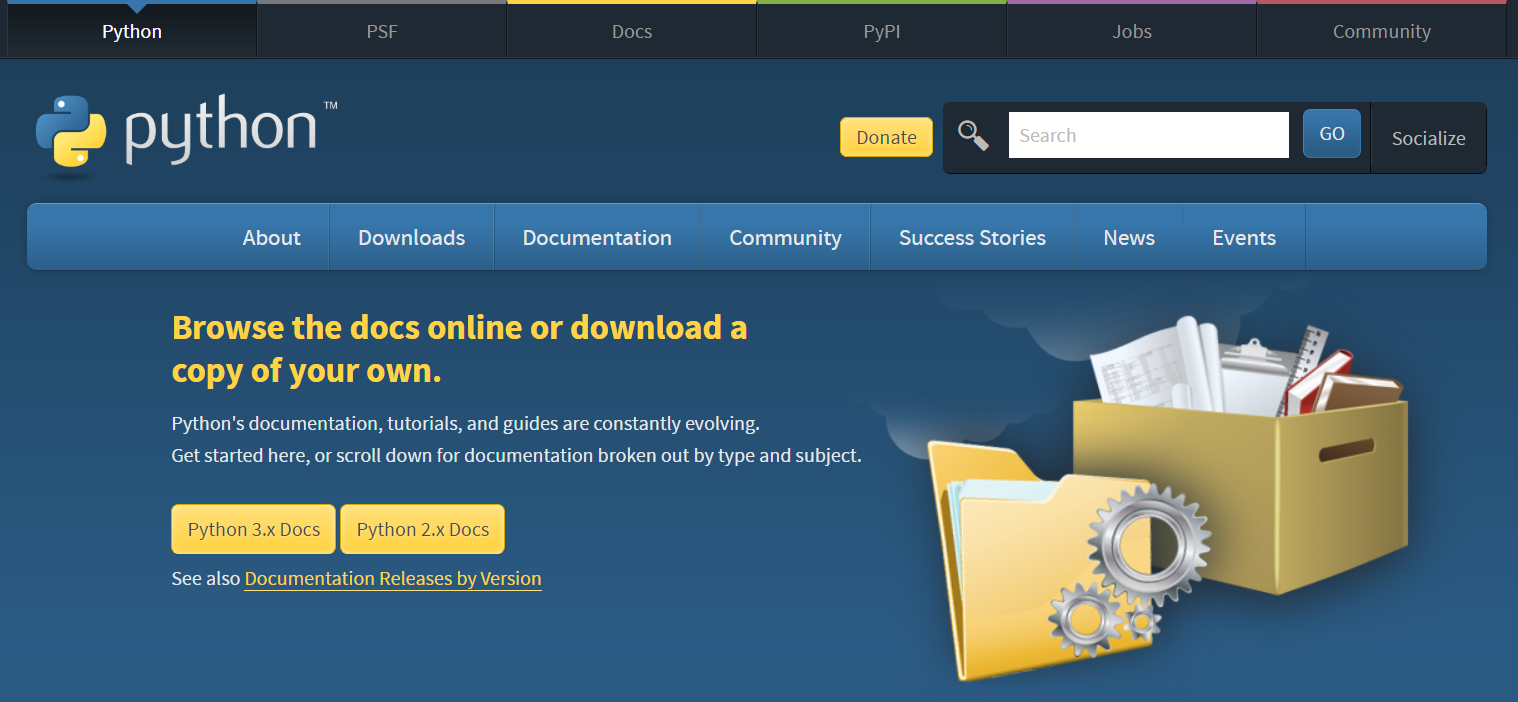1518x702 pixels.
Task: Focus the Search text field
Action: coord(1148,135)
